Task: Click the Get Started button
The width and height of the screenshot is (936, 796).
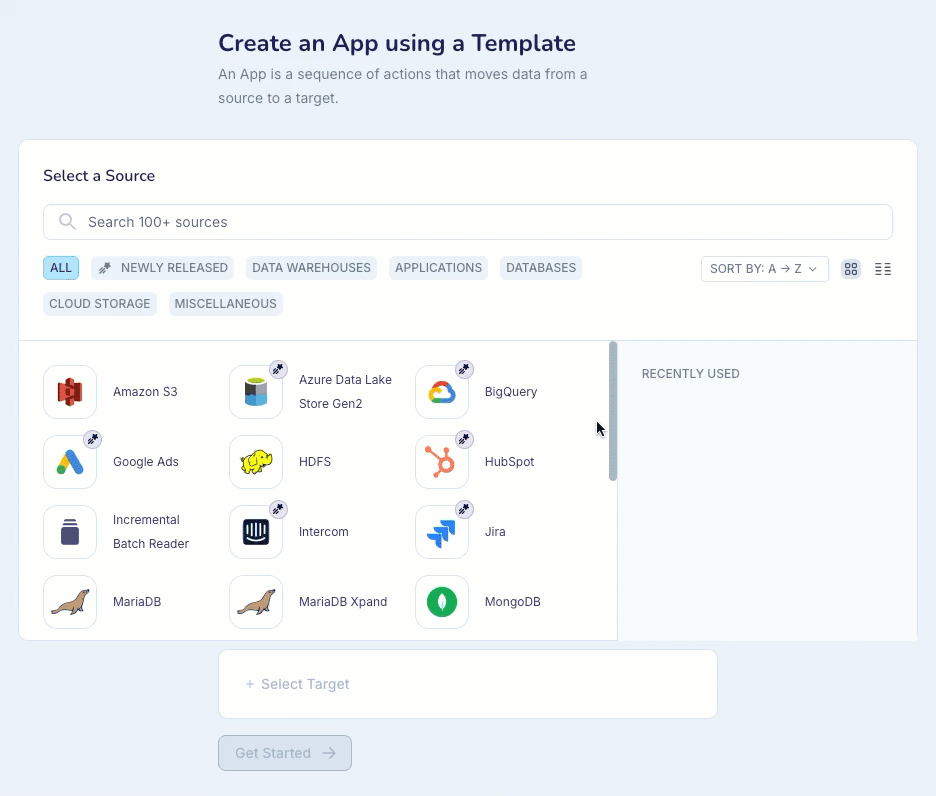Action: click(x=285, y=753)
